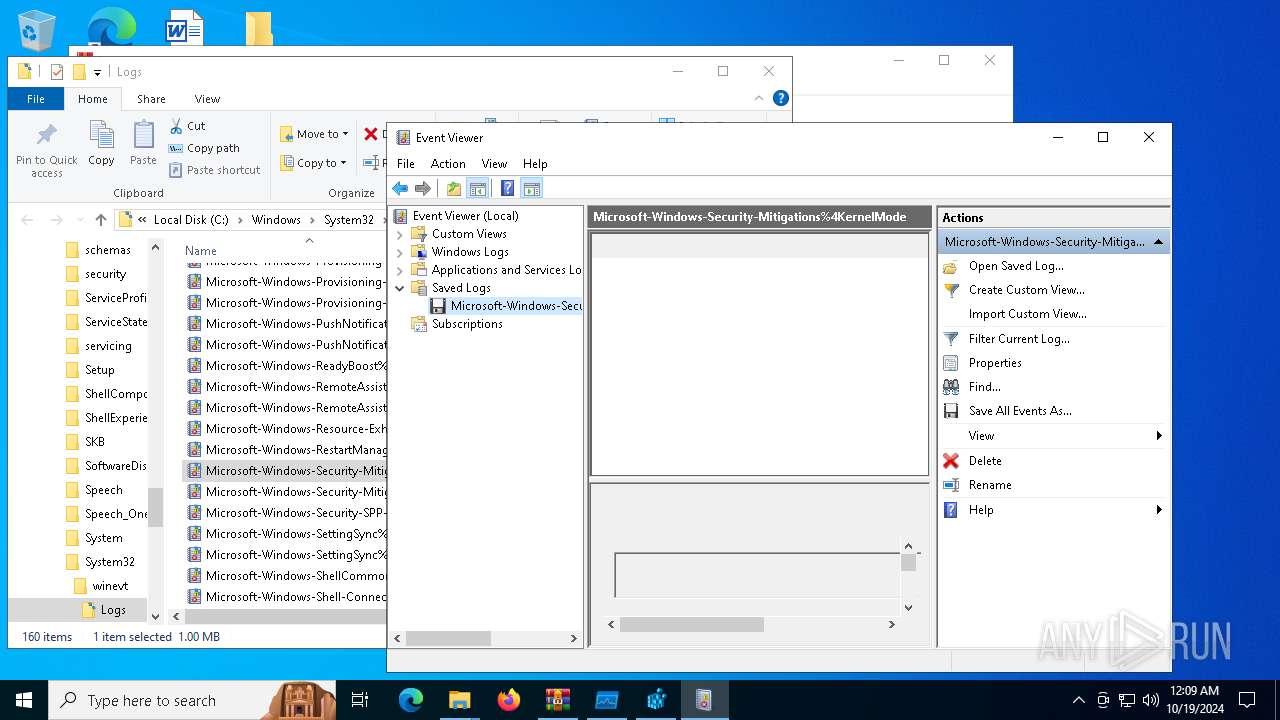
Task: Toggle the Show/Hide Console Tree icon
Action: point(478,188)
